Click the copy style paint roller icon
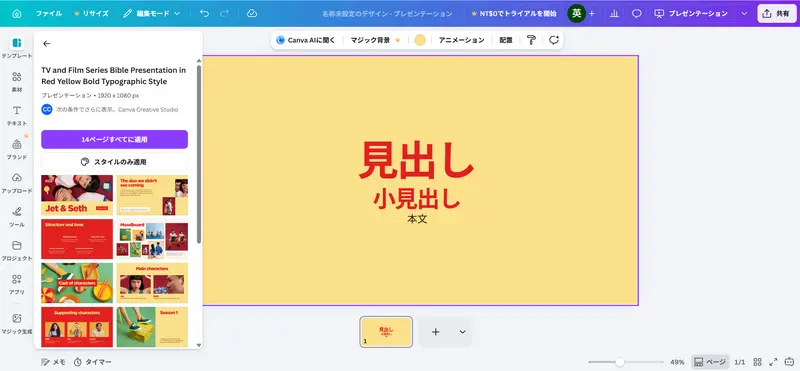 click(x=531, y=40)
